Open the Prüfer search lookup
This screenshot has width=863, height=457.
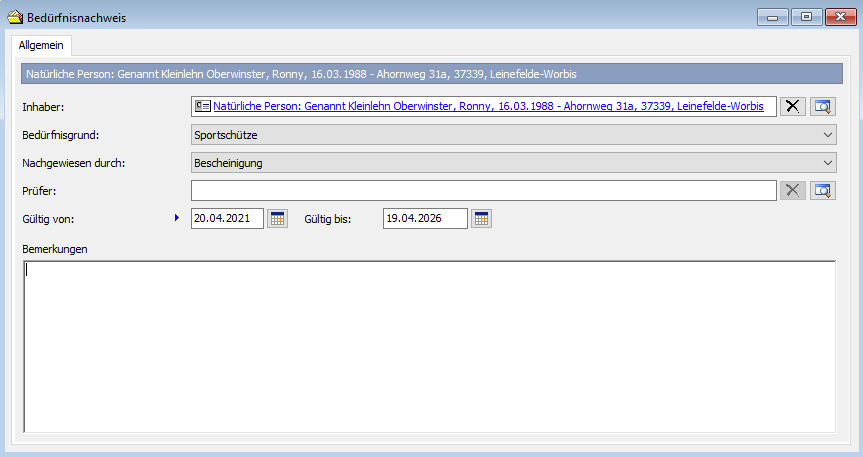(822, 190)
